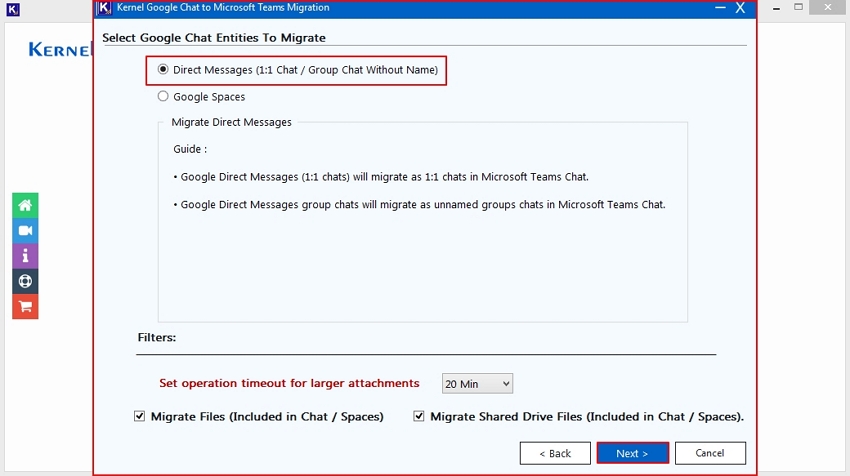
Task: Close the migration dialog with the X
Action: pos(740,8)
